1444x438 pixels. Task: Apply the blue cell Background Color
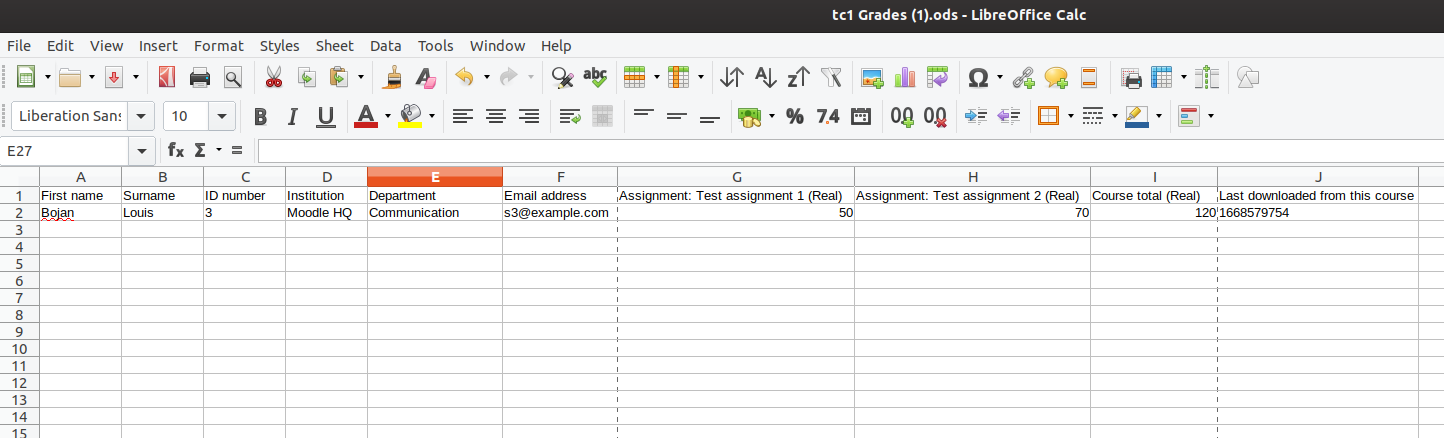pyautogui.click(x=1136, y=116)
